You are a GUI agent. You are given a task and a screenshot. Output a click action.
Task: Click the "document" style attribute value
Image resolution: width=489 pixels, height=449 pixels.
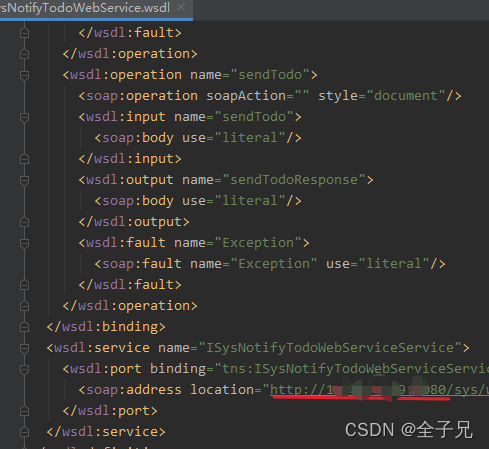(x=406, y=96)
